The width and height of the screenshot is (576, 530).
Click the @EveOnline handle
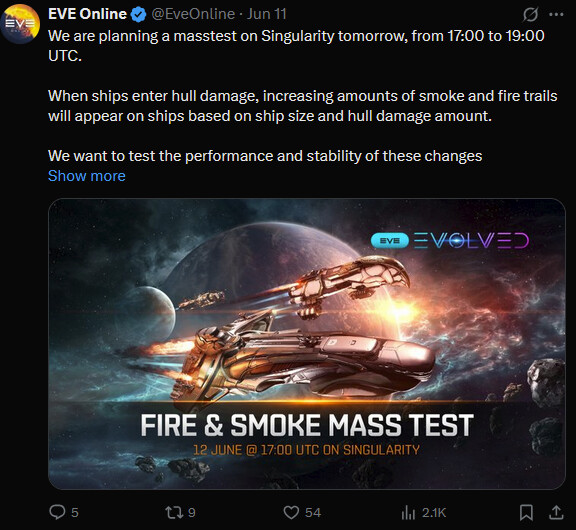tap(193, 14)
